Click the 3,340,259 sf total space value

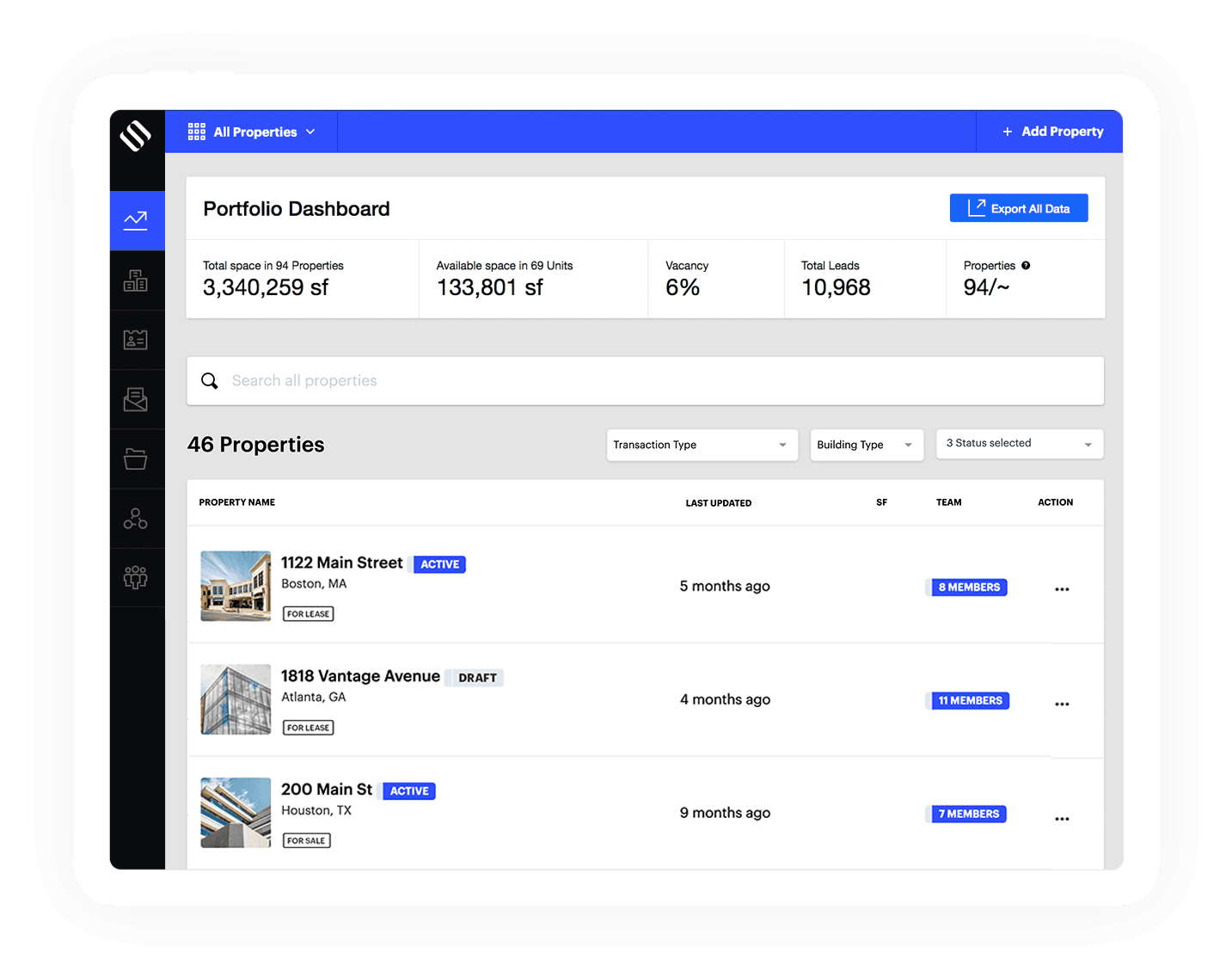point(266,287)
